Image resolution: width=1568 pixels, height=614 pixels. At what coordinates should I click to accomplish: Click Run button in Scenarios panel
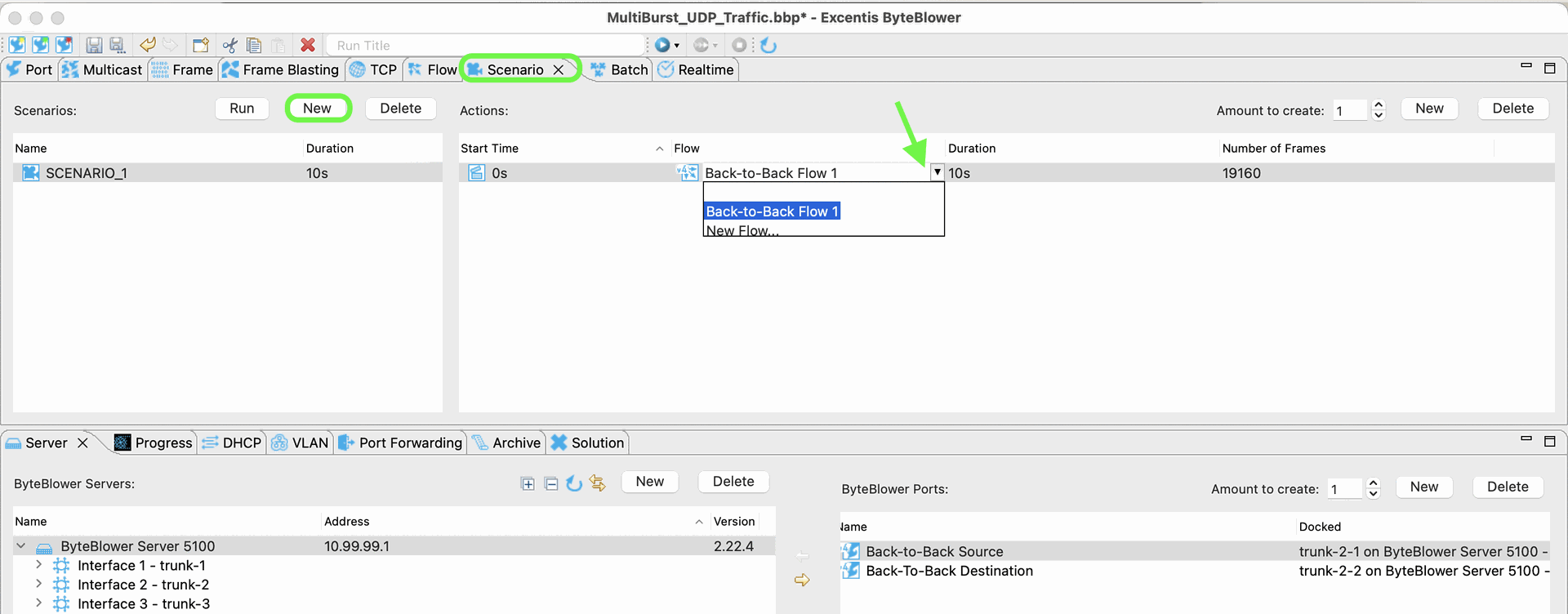point(242,109)
